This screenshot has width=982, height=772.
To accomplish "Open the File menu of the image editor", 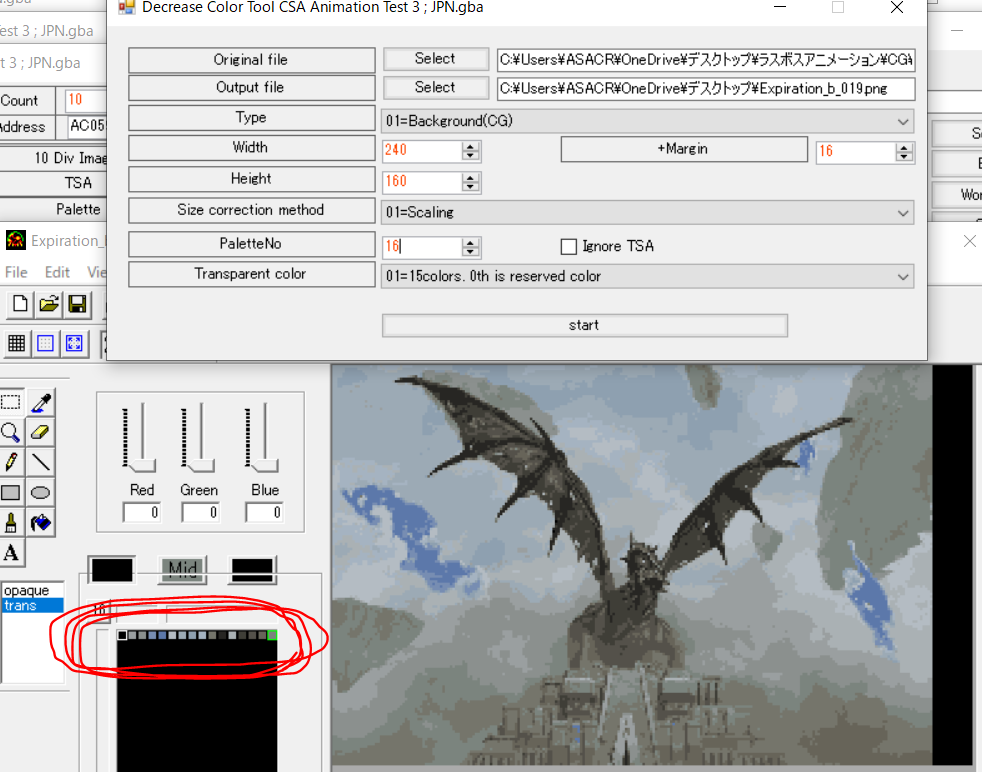I will (16, 272).
